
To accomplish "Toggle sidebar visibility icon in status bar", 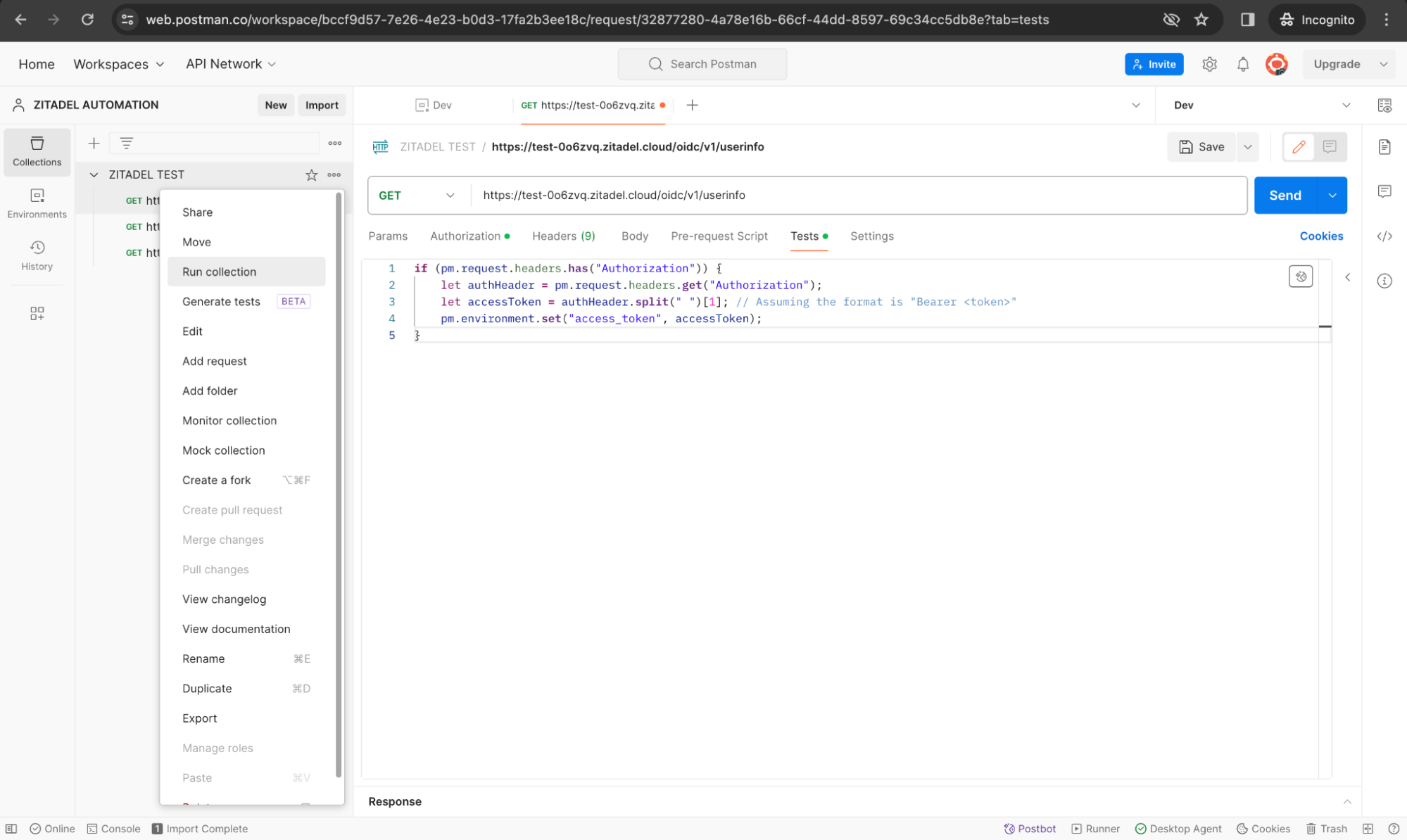I will coord(11,829).
